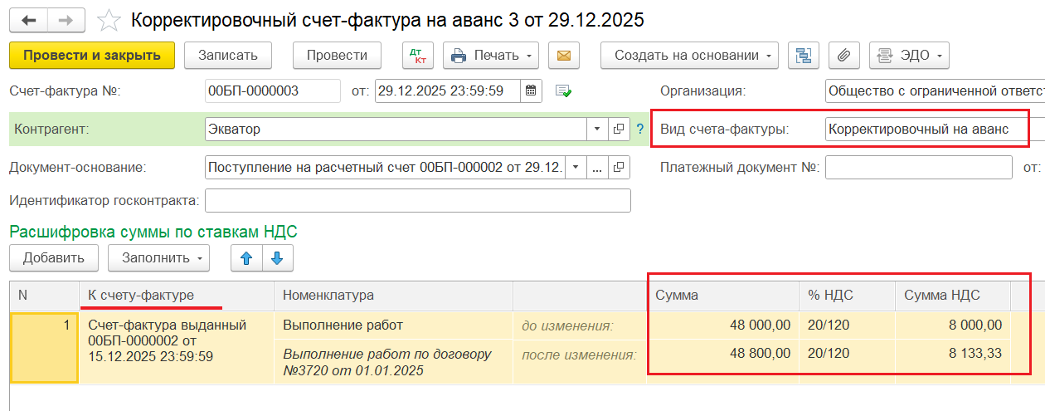This screenshot has height=412, width=1045.
Task: Go forward using the right arrow
Action: click(66, 20)
